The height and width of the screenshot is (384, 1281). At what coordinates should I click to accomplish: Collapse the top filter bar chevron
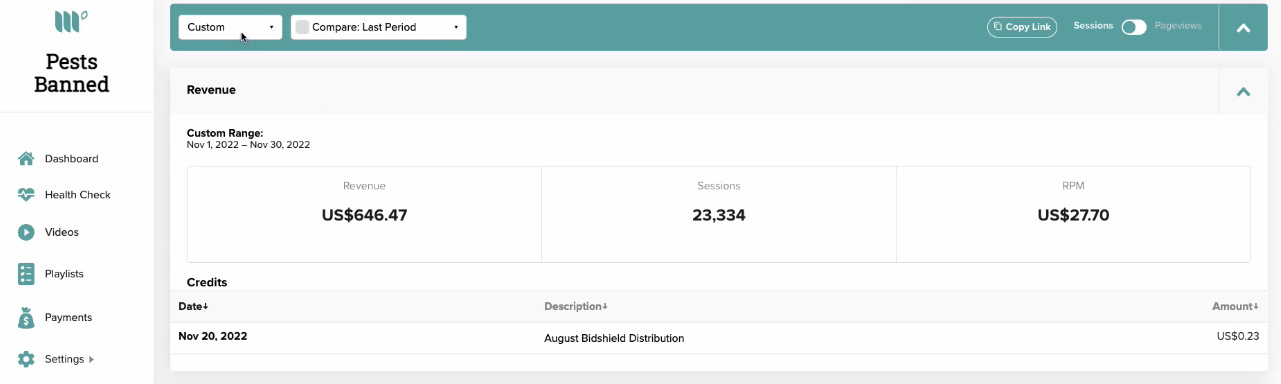1244,28
